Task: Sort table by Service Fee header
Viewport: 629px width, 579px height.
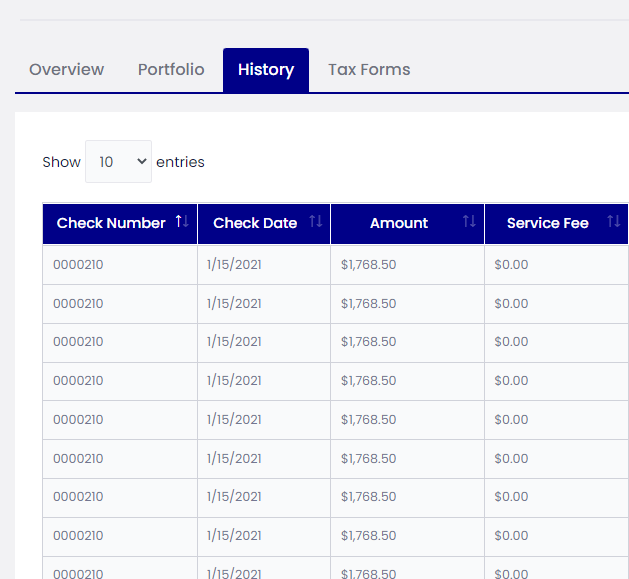Action: pos(547,223)
